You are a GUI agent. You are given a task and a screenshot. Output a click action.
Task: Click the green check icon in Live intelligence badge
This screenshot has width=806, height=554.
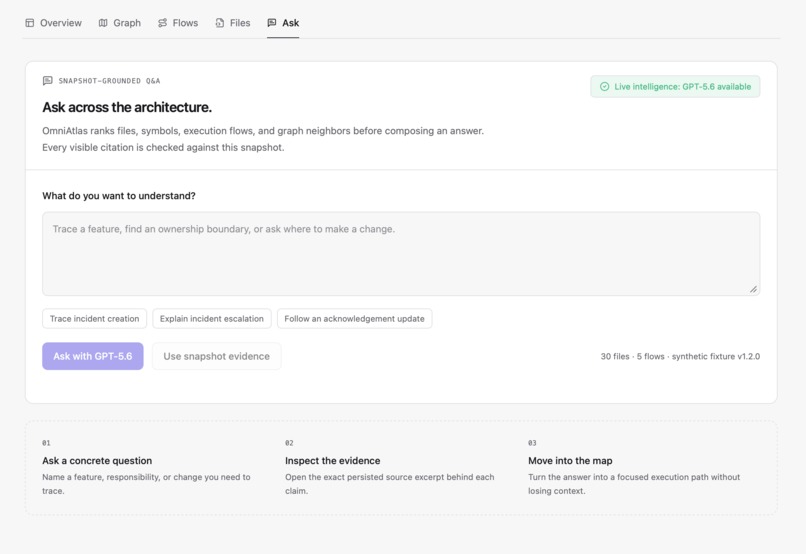coord(604,87)
